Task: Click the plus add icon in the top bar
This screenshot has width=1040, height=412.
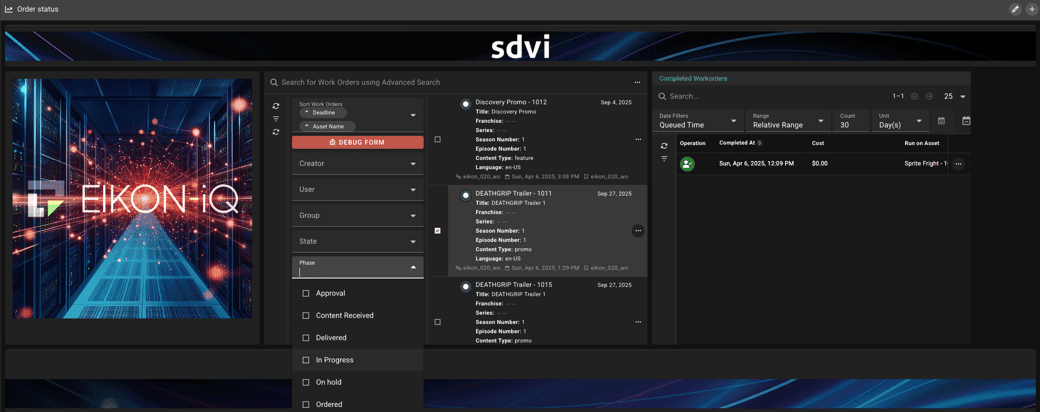Action: coord(1031,9)
